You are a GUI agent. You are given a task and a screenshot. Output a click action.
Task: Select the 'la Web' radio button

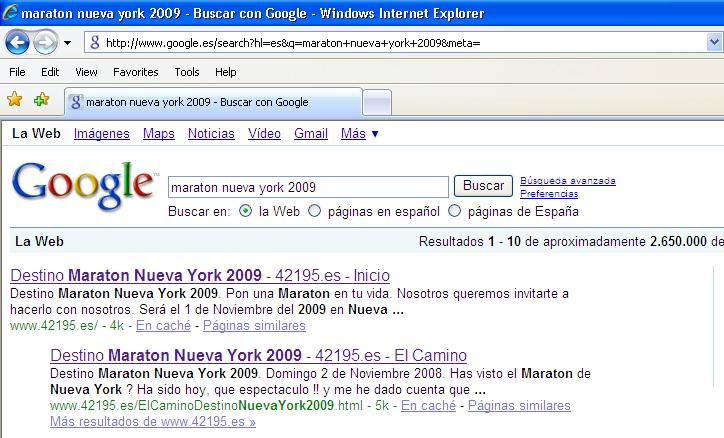246,211
